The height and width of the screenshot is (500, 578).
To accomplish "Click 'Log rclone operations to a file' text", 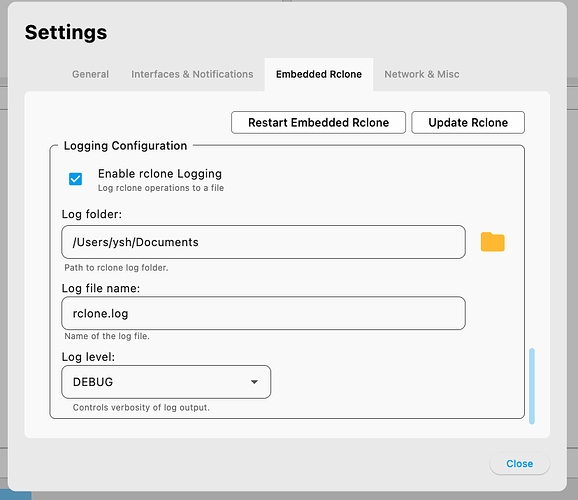I will coord(161,188).
